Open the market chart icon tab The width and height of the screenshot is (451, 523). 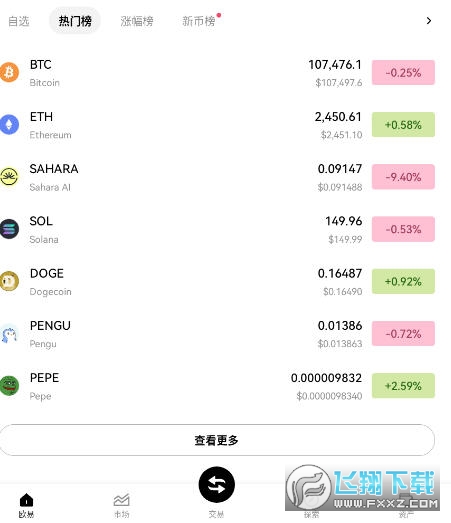tap(121, 500)
